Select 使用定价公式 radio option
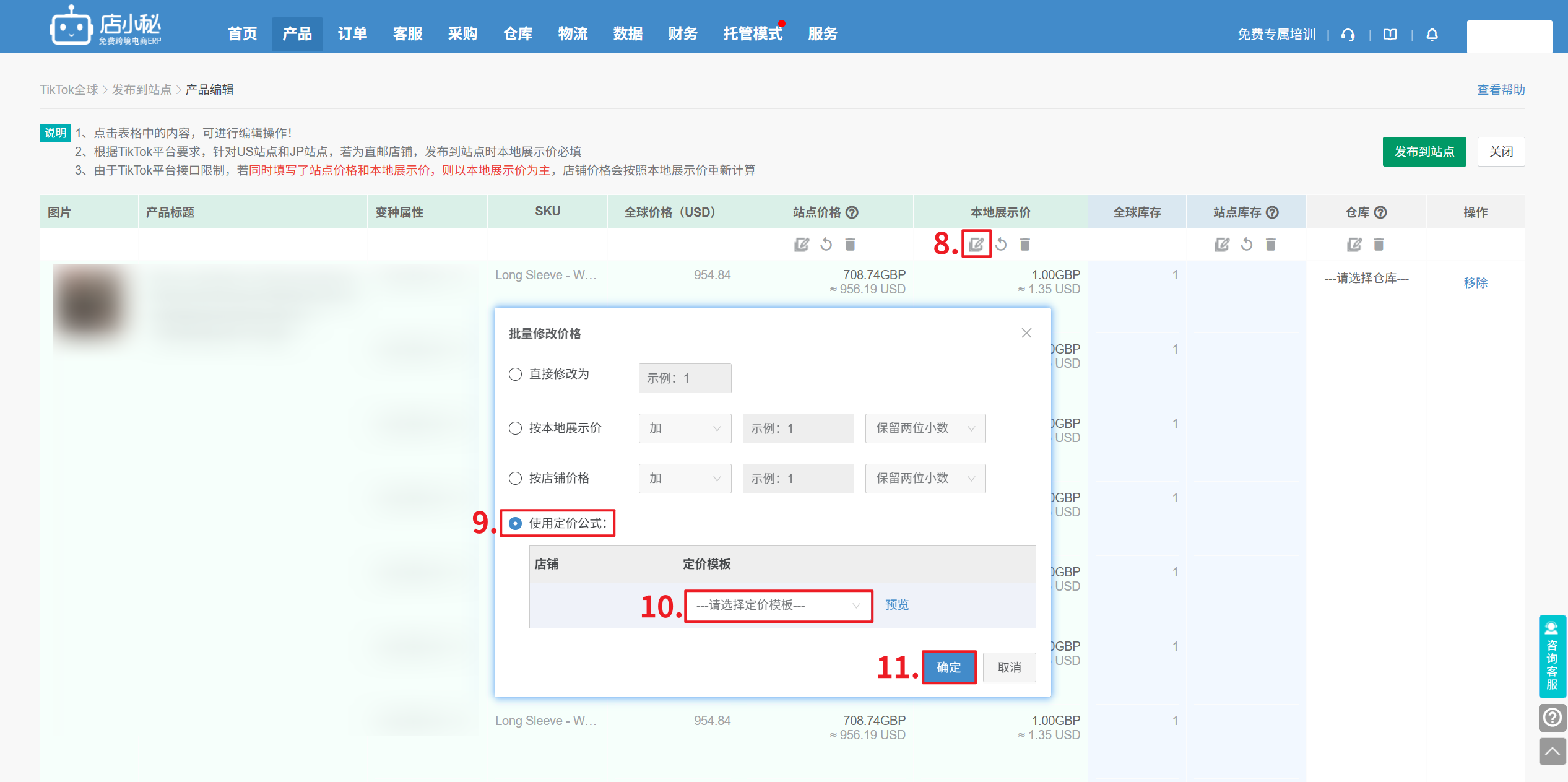Viewport: 1568px width, 782px height. 515,523
